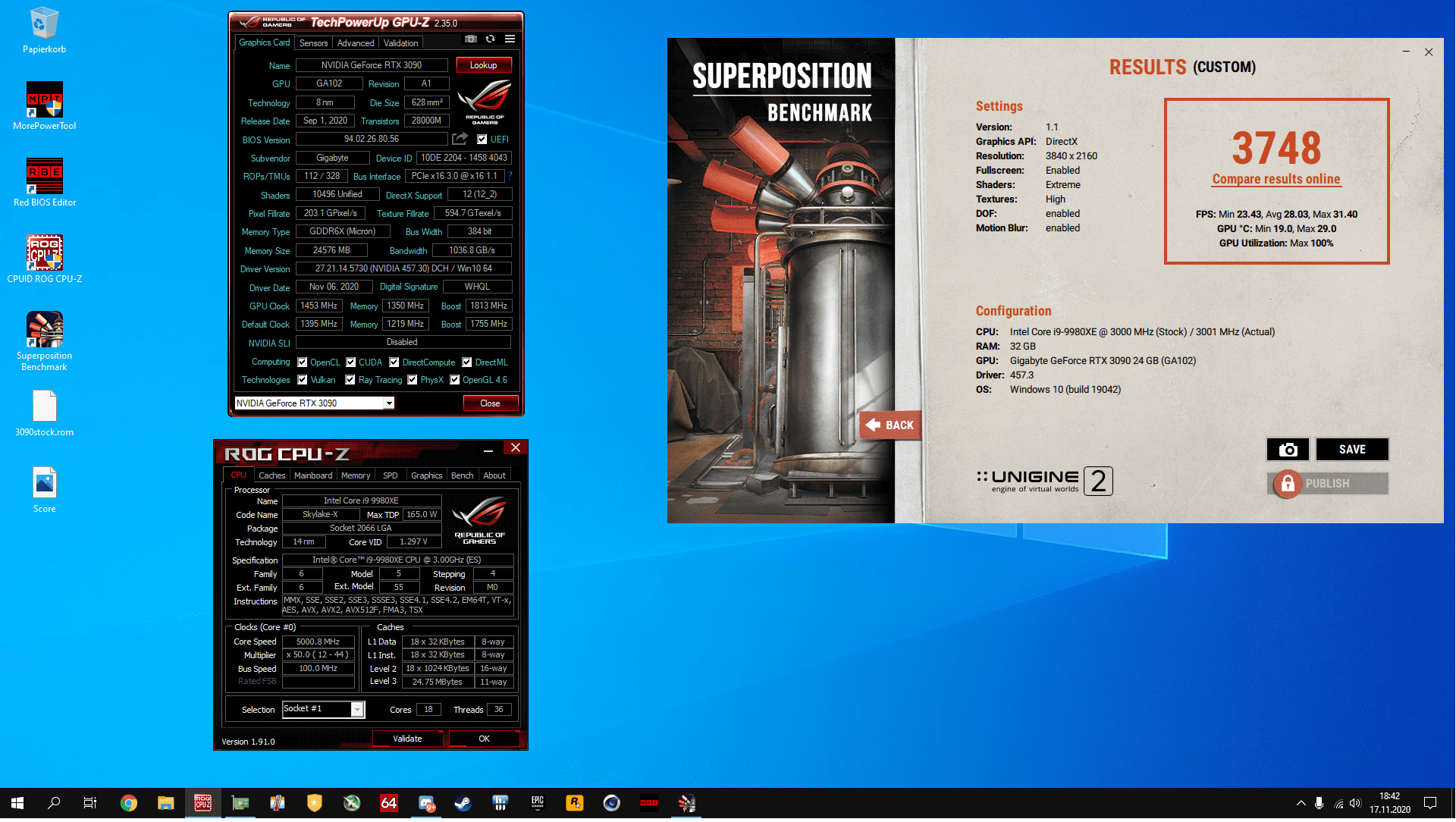This screenshot has width=1456, height=822.
Task: Click the OK button in CPU-Z
Action: pos(485,739)
